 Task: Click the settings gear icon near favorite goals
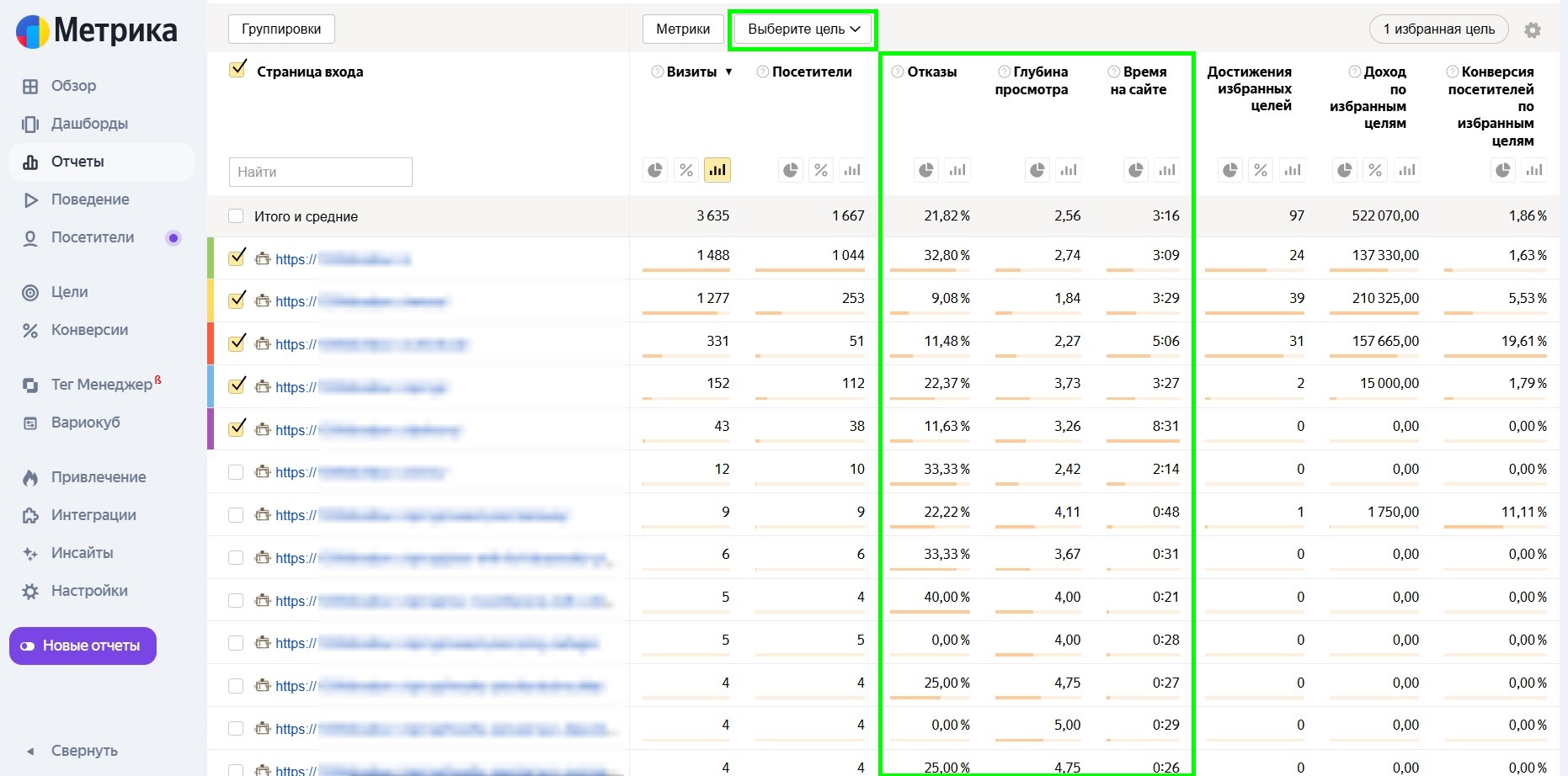pos(1533,30)
